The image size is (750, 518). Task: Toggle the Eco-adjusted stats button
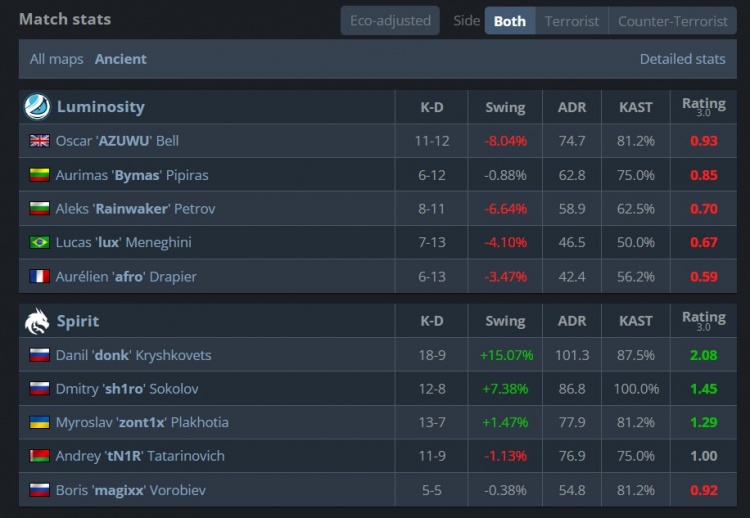tap(390, 21)
